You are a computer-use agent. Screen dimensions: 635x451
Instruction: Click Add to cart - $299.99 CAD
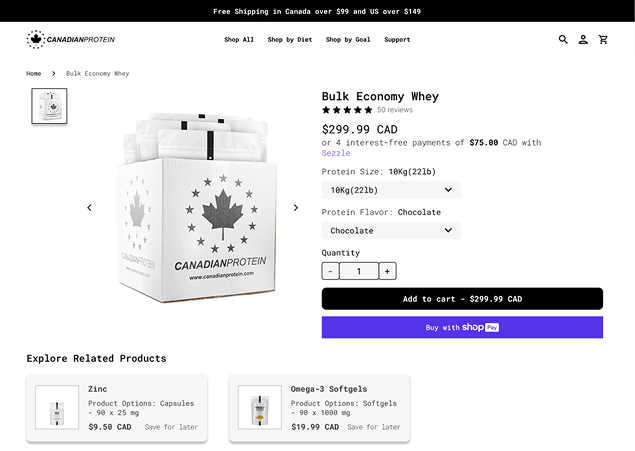pyautogui.click(x=462, y=299)
